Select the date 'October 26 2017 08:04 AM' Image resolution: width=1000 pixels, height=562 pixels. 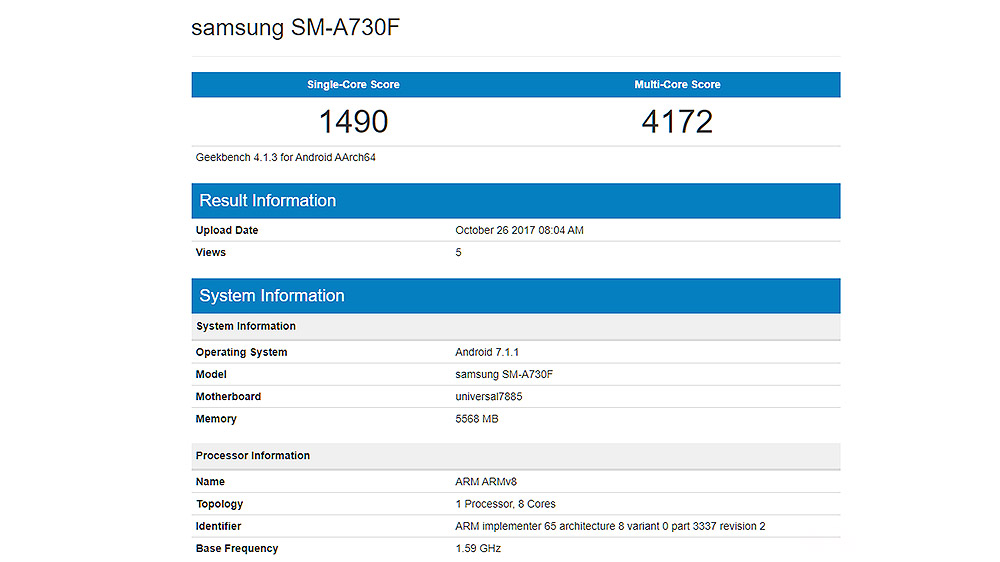(x=519, y=230)
